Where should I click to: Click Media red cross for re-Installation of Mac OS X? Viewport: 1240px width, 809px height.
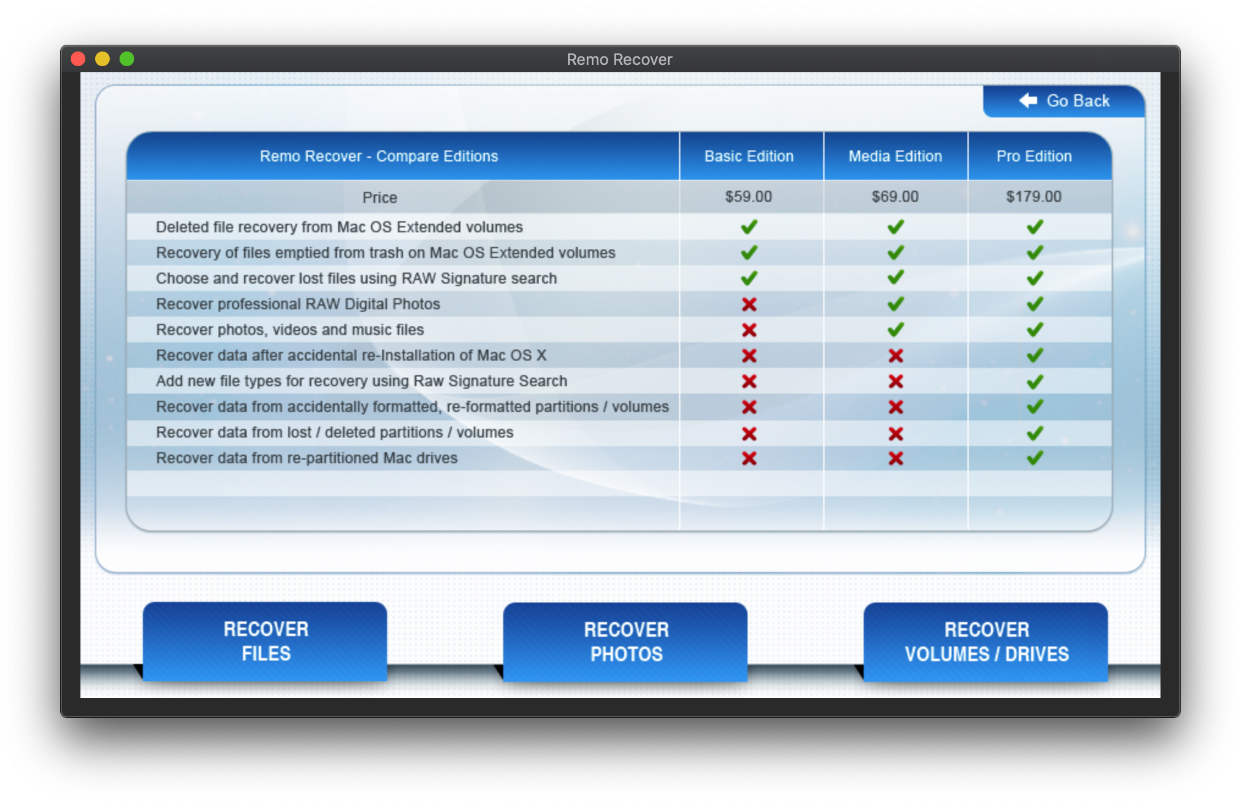(895, 356)
